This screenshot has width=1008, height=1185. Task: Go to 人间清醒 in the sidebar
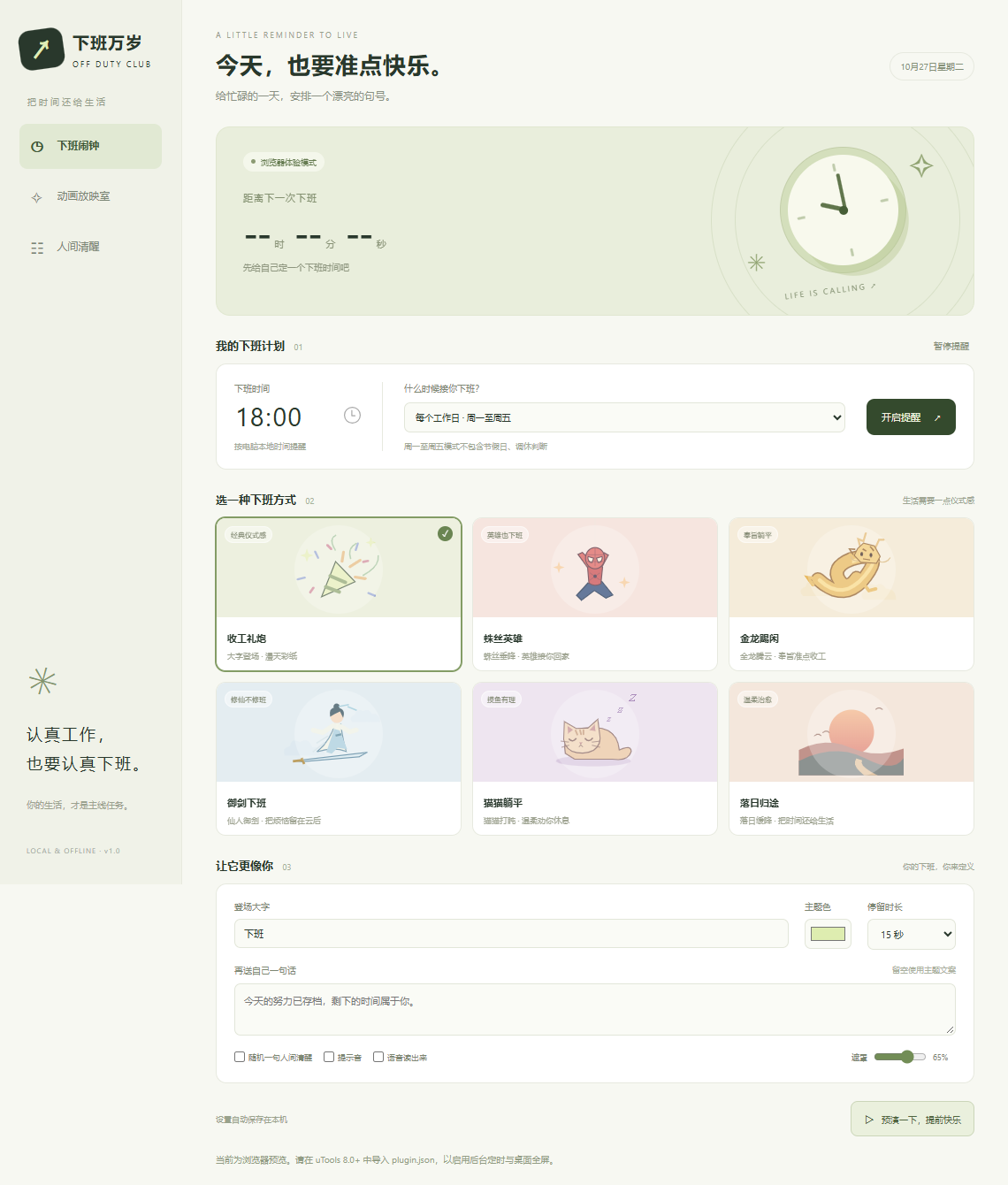click(x=90, y=247)
